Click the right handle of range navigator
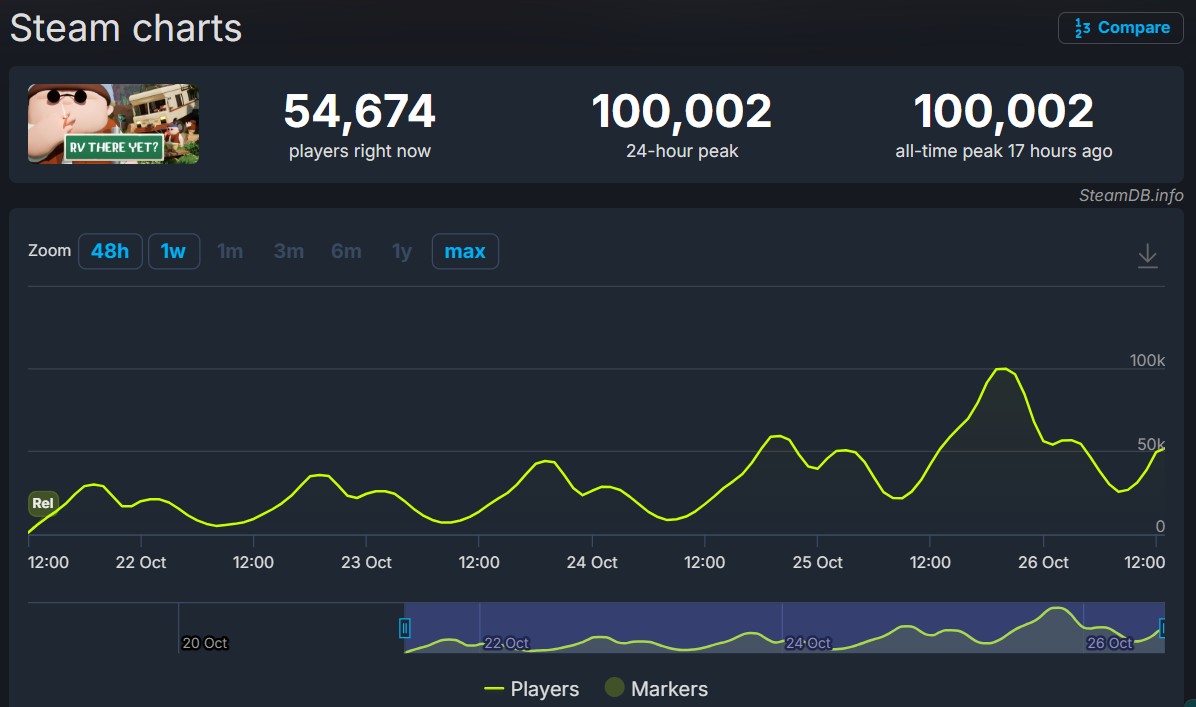This screenshot has height=707, width=1196. click(x=1163, y=628)
